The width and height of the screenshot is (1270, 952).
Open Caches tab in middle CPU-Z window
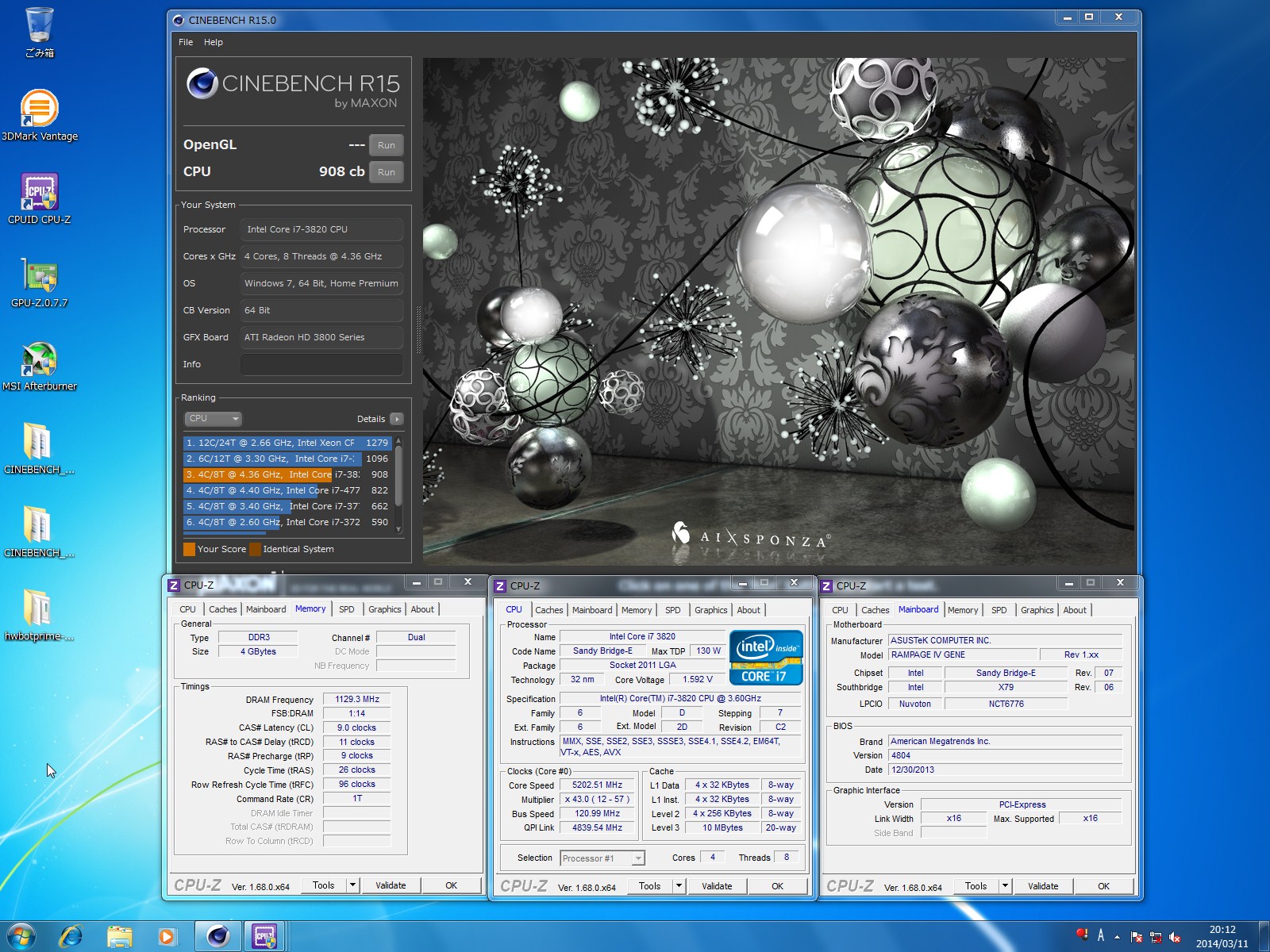click(548, 610)
